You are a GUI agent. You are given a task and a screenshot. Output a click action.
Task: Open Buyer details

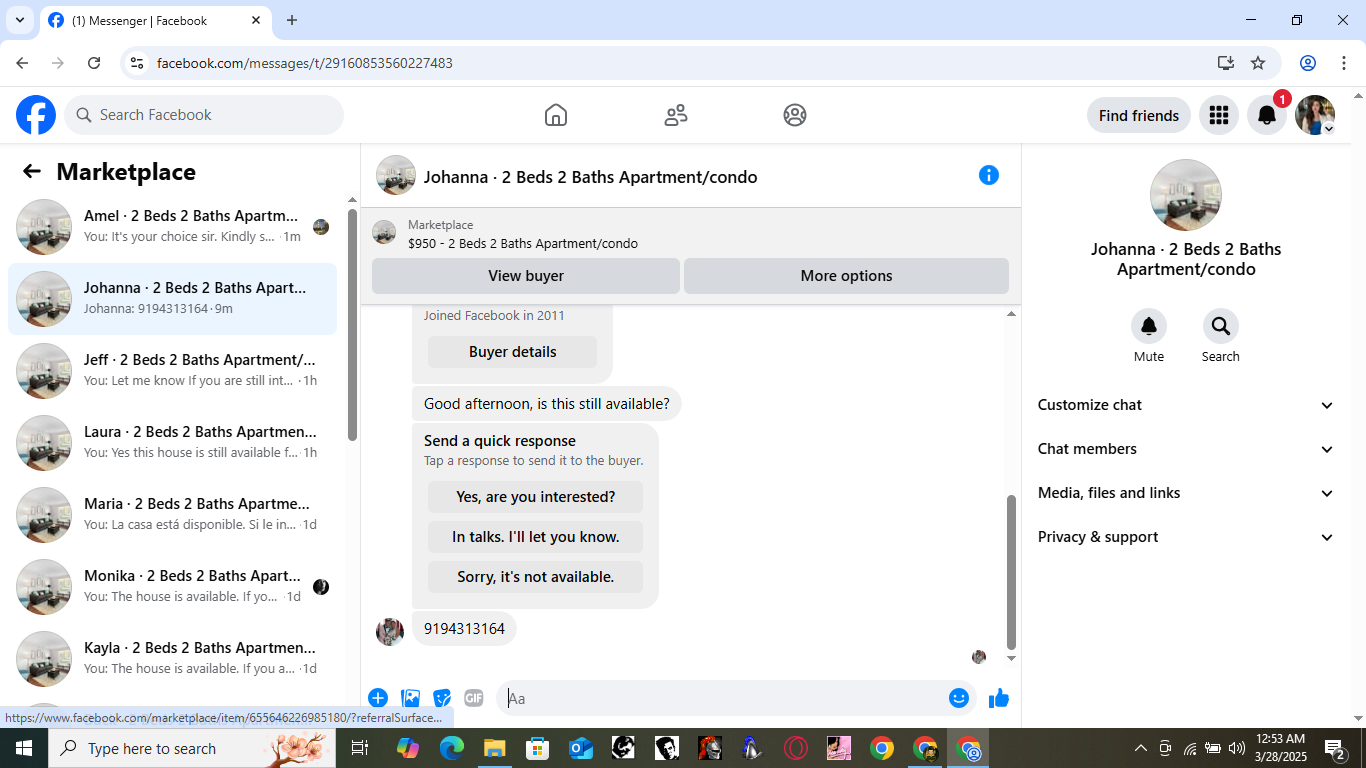click(512, 352)
